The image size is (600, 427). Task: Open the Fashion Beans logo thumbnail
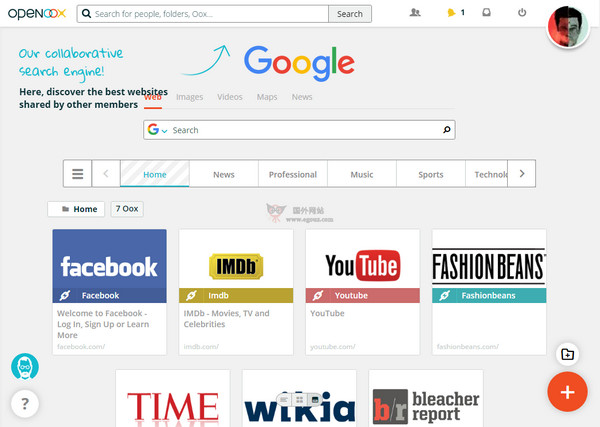pos(489,259)
